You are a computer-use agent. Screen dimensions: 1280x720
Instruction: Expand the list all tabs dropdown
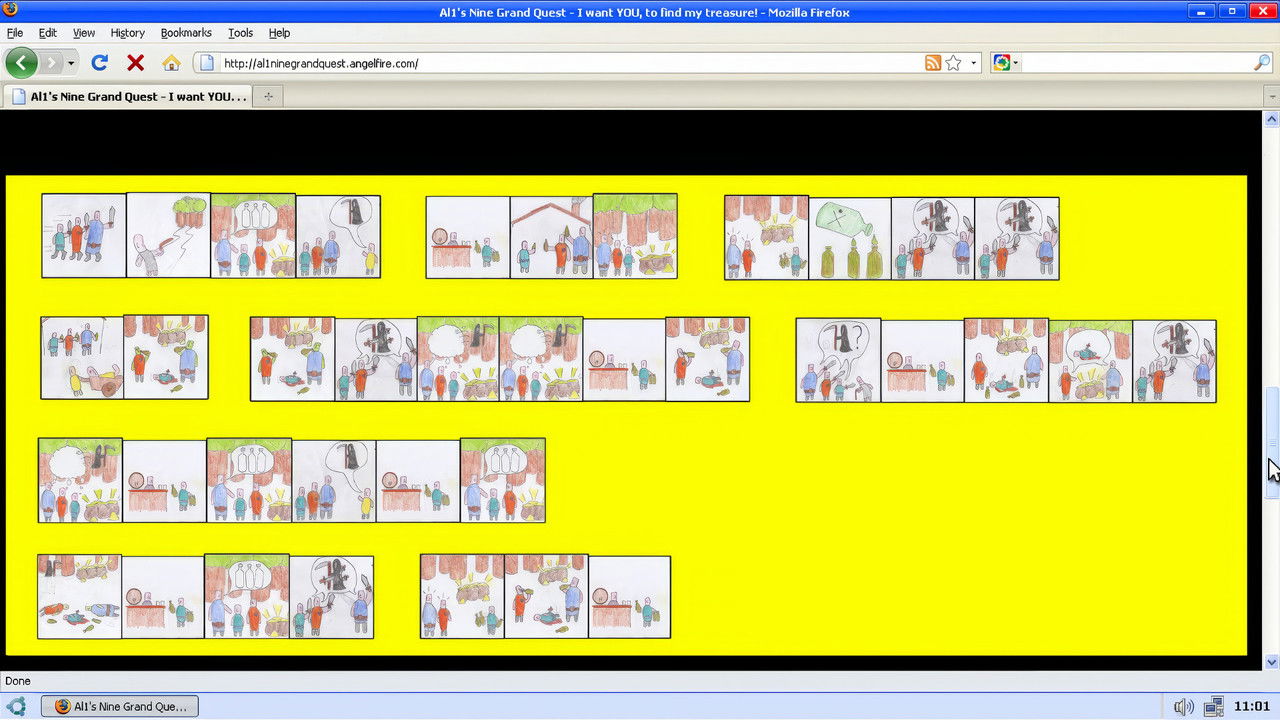[1271, 97]
